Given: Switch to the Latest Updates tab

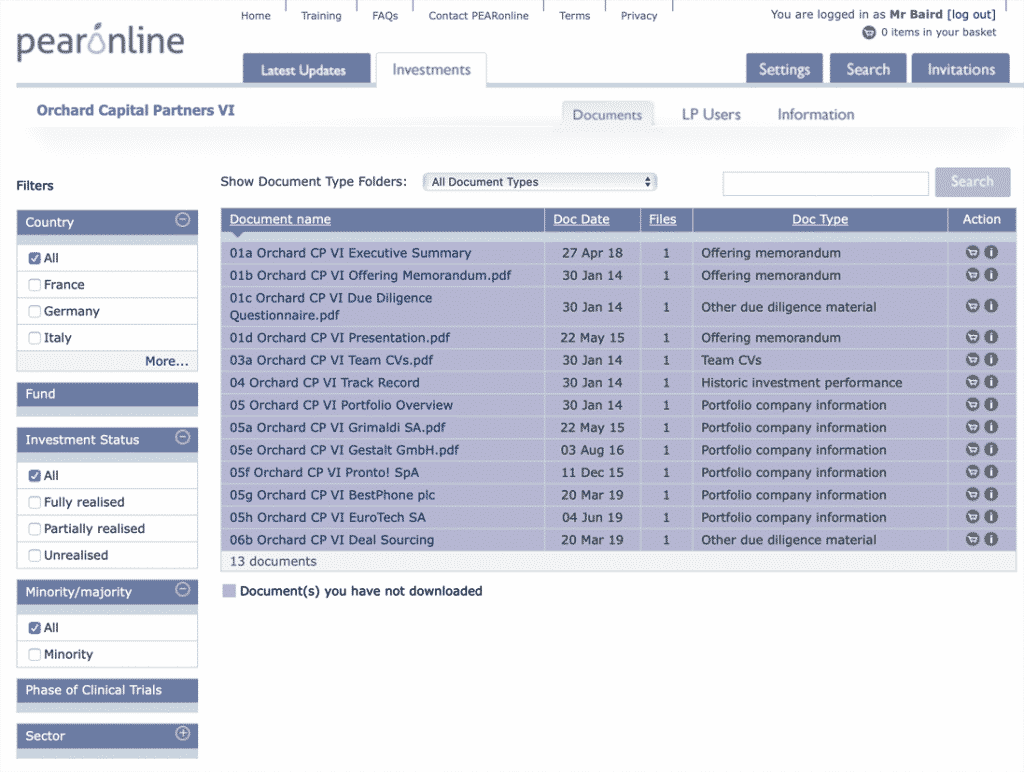Looking at the screenshot, I should point(306,69).
